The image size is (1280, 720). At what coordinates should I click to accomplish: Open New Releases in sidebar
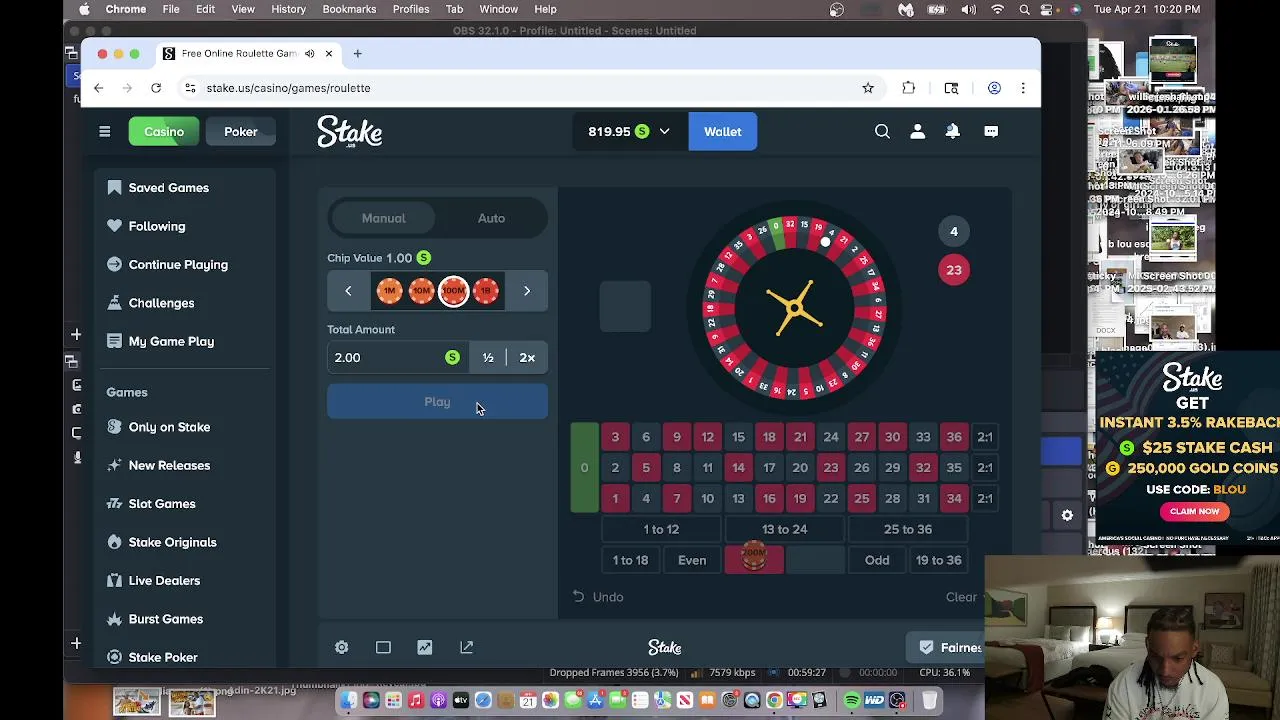pyautogui.click(x=169, y=465)
